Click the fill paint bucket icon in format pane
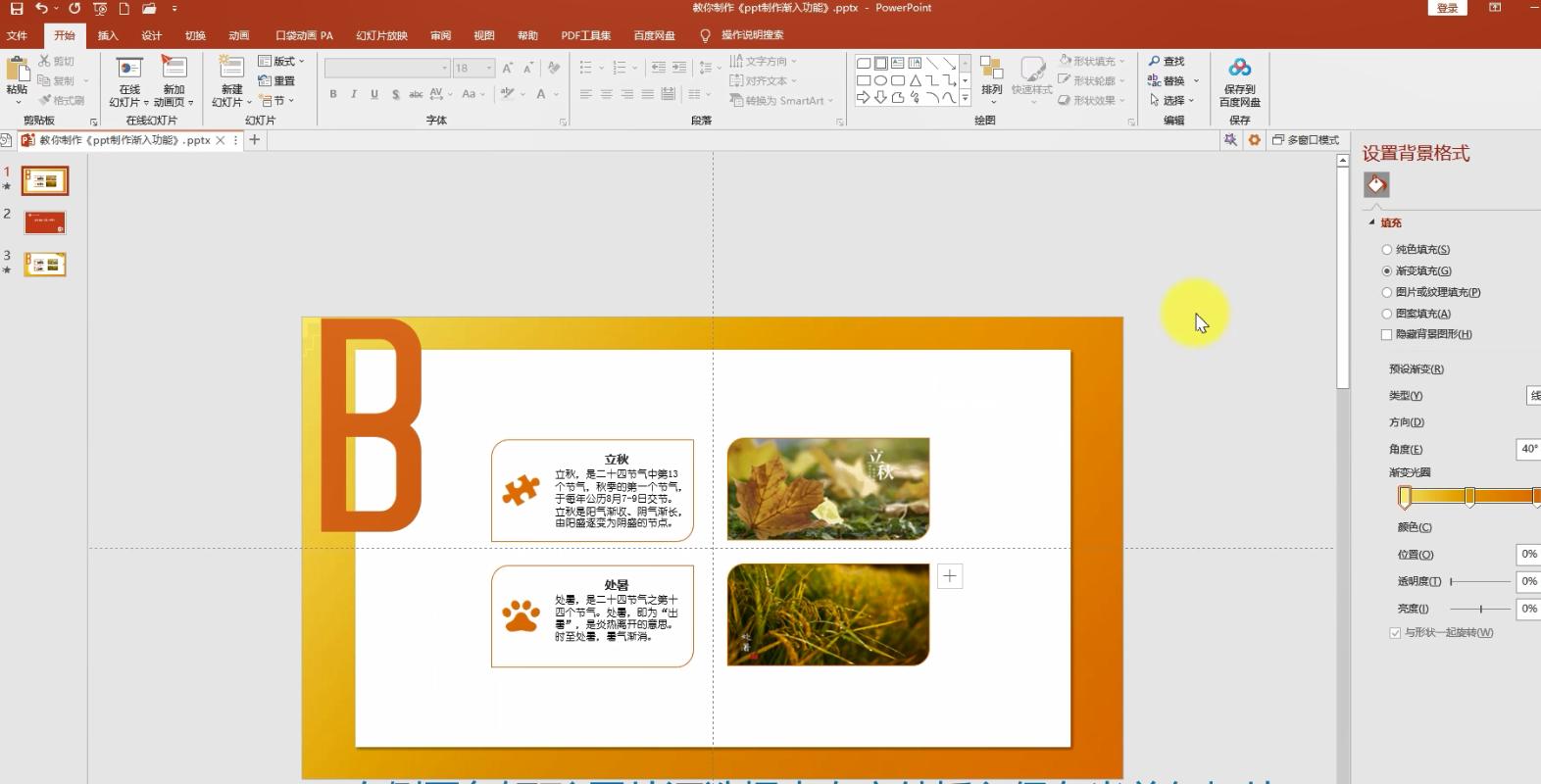This screenshot has height=784, width=1541. (1376, 184)
